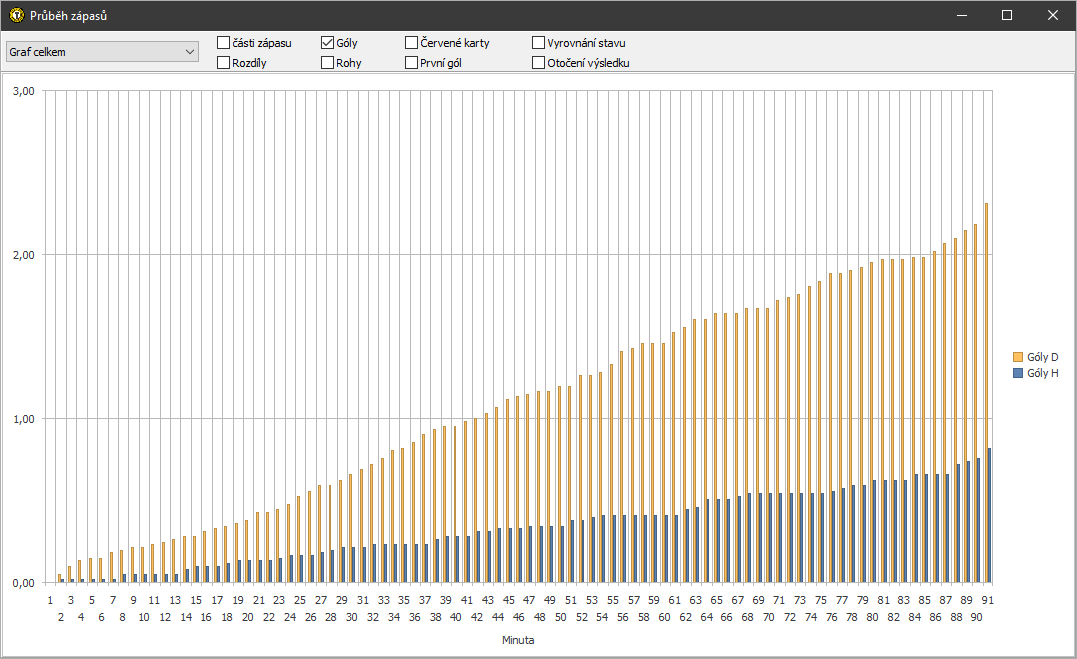1077x659 pixels.
Task: Click the Minuta axis title
Action: tap(517, 640)
